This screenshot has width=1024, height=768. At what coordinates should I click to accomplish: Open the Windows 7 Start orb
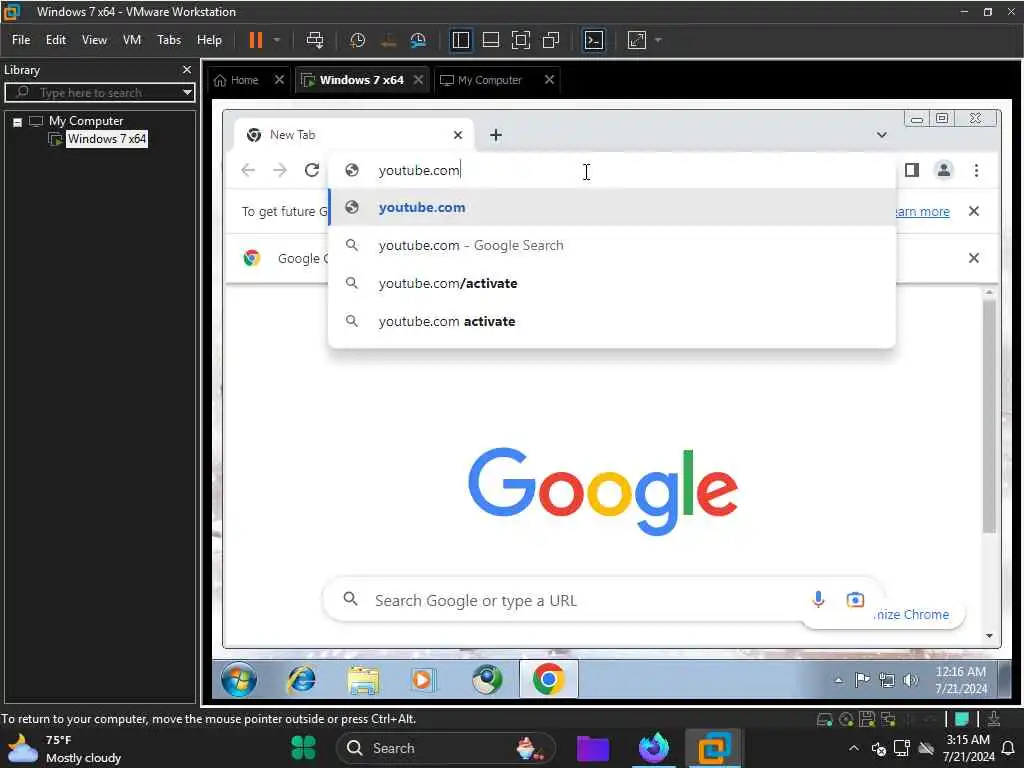click(x=239, y=680)
